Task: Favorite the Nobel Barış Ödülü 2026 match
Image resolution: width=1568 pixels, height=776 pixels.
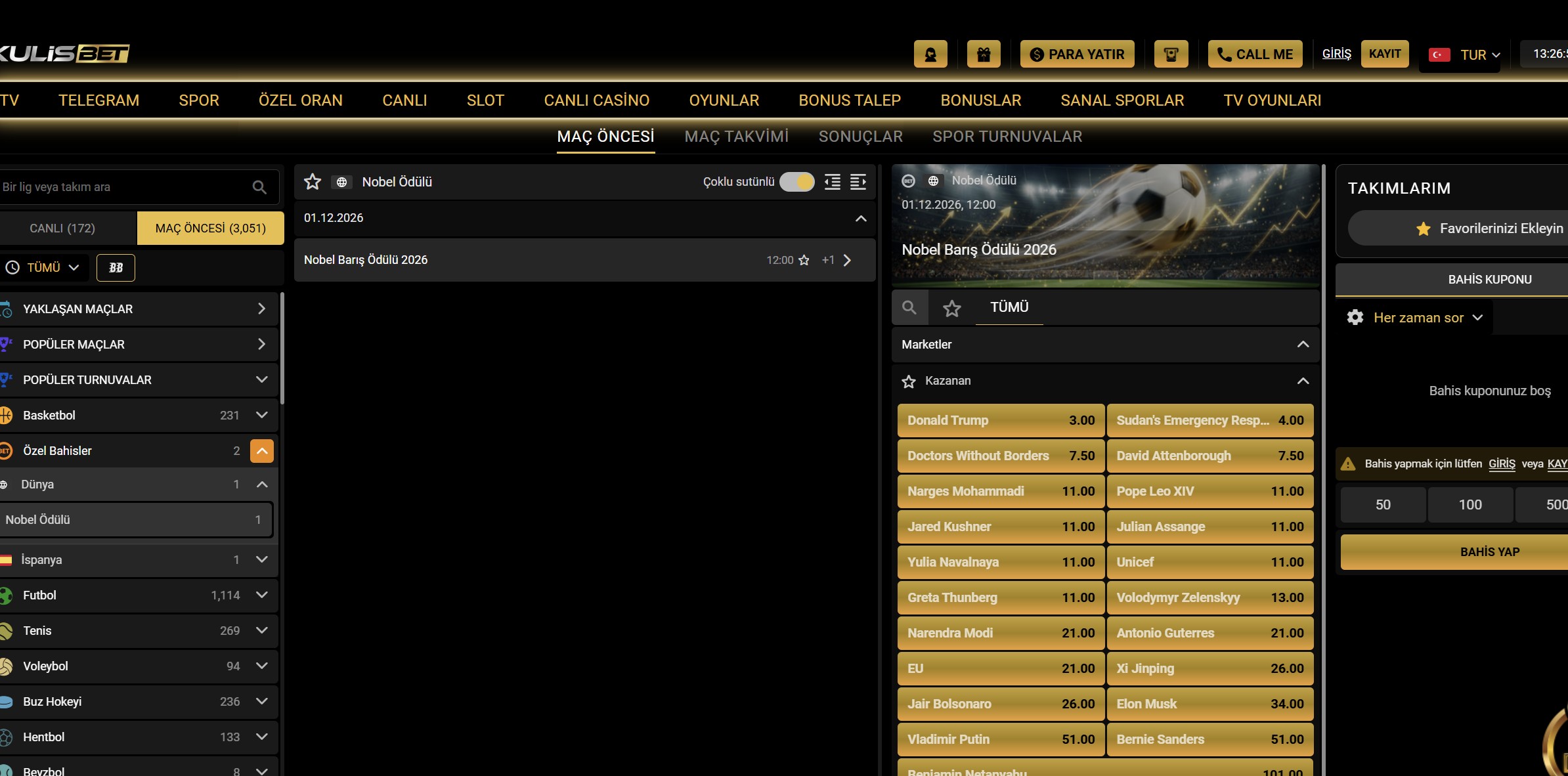Action: [x=804, y=261]
